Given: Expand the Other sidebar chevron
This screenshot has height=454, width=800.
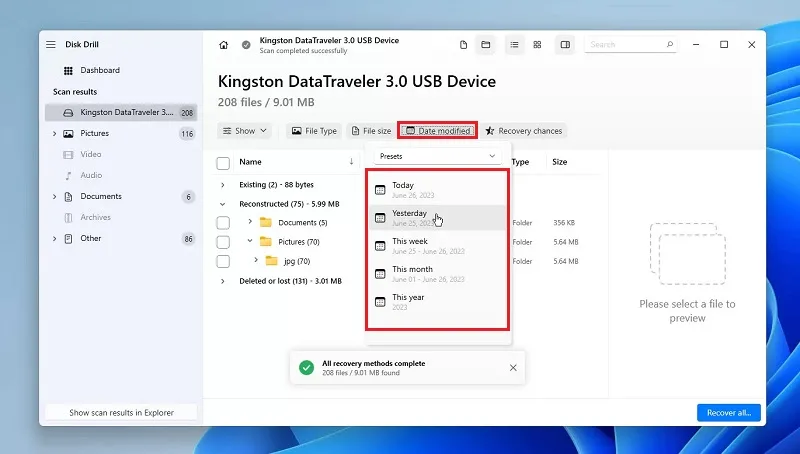Looking at the screenshot, I should click(54, 238).
